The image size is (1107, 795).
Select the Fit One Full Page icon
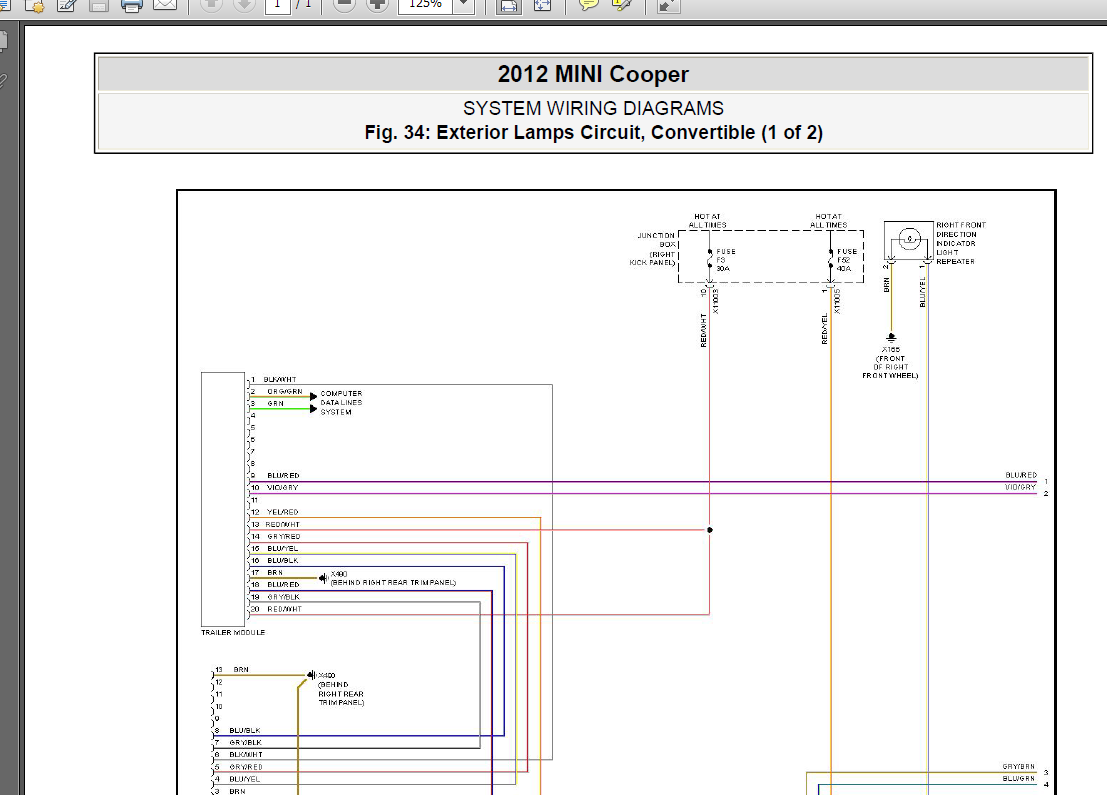(x=542, y=5)
